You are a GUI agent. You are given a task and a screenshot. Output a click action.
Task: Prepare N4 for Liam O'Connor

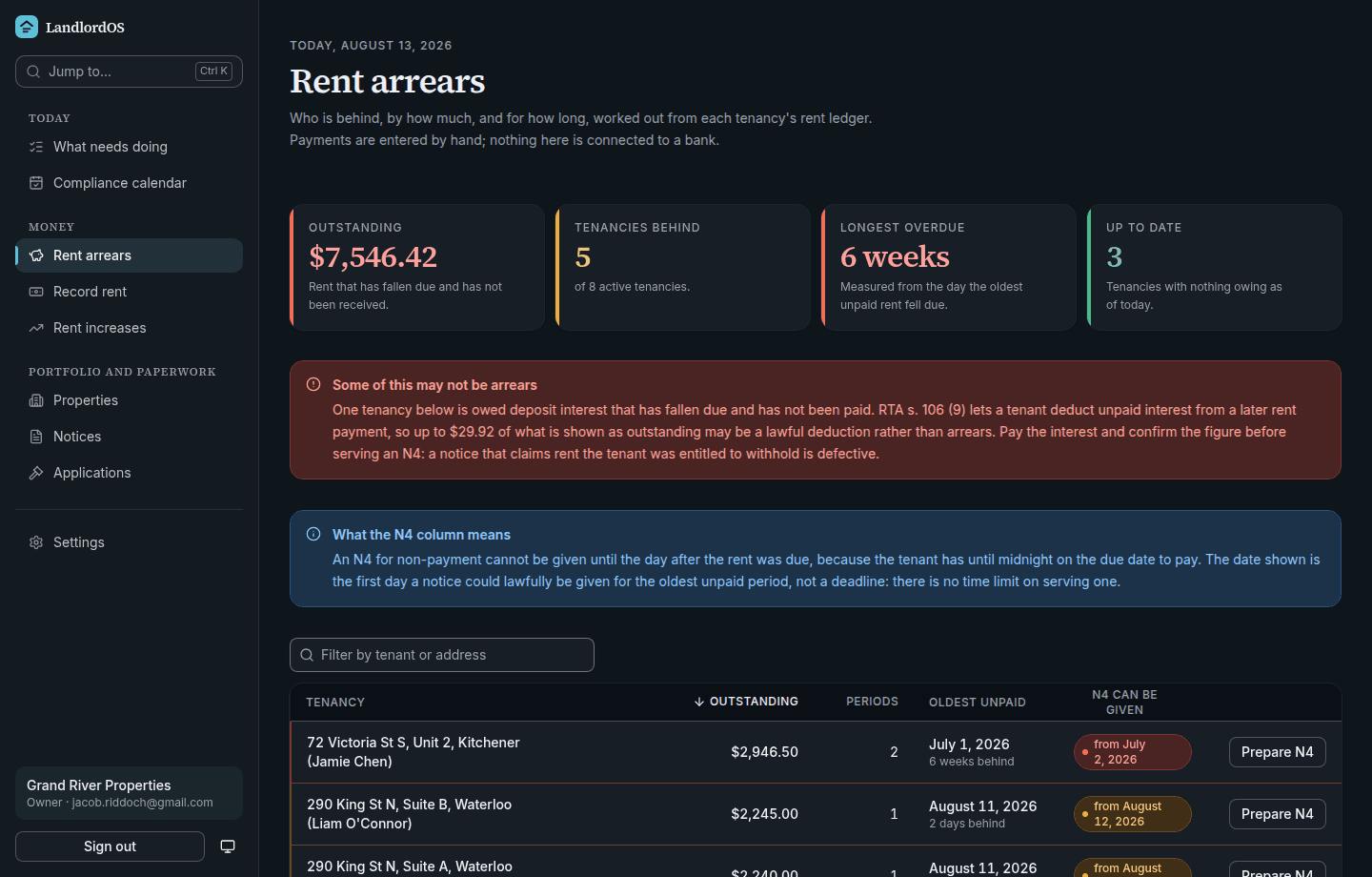(x=1277, y=814)
